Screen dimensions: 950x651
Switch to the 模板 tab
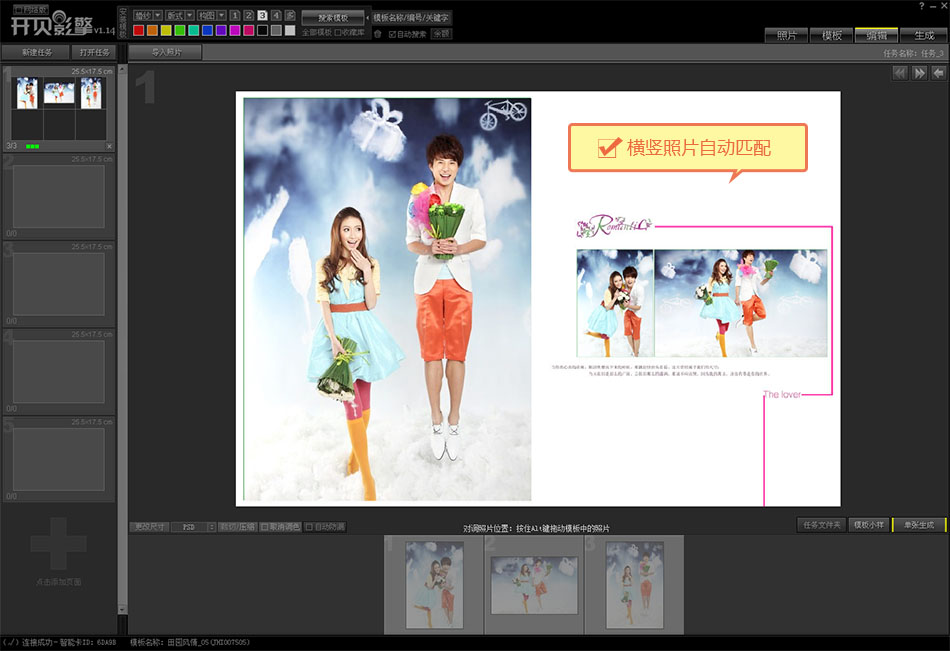(x=831, y=35)
